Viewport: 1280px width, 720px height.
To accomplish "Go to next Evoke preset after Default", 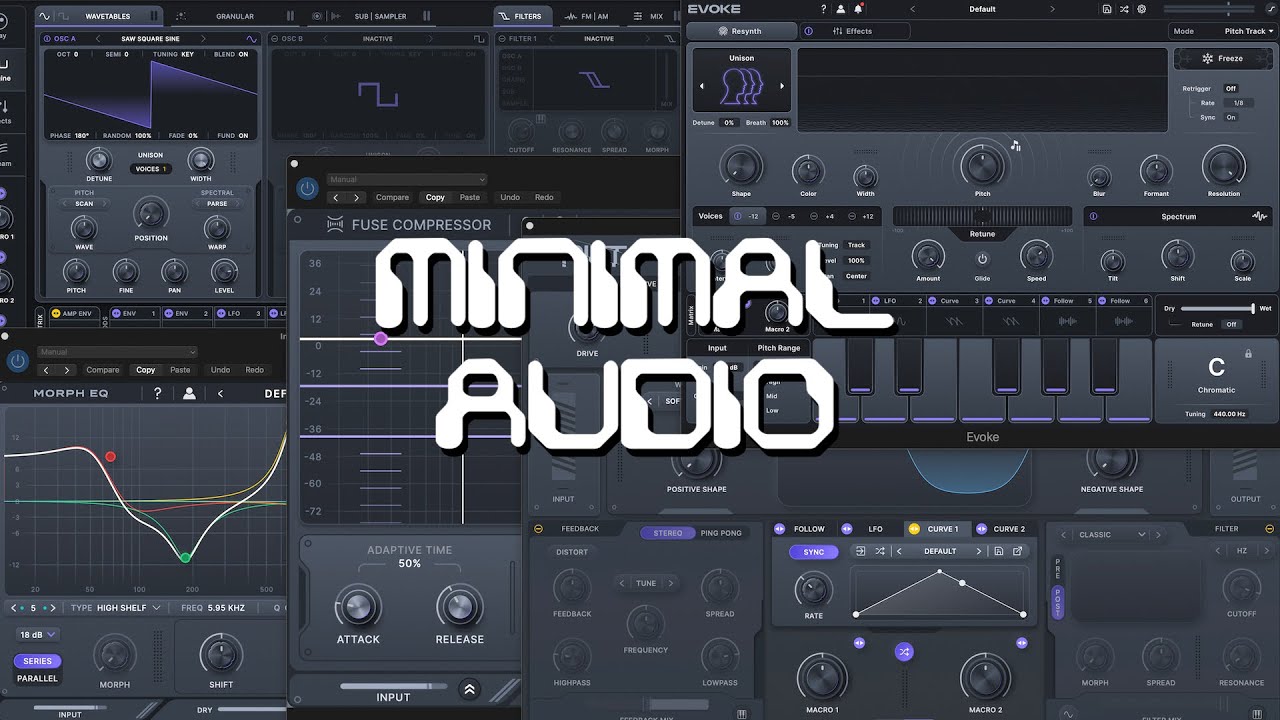I will point(1052,9).
